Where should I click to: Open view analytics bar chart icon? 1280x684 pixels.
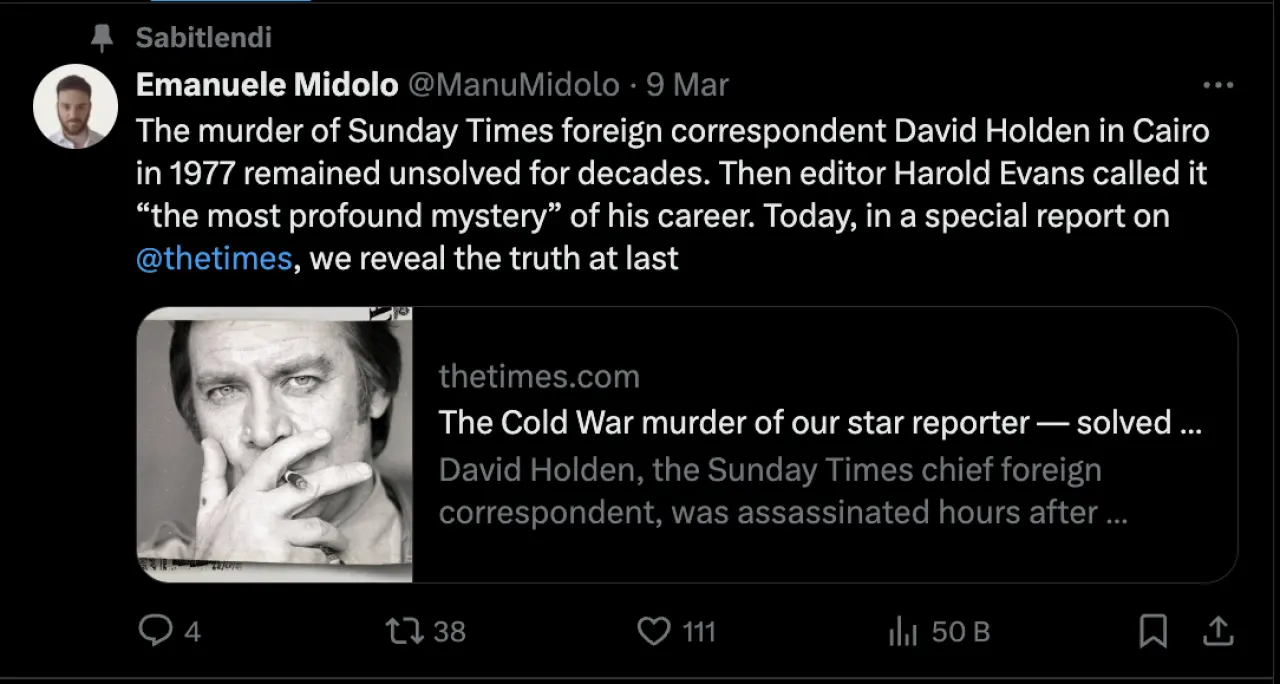tap(903, 631)
